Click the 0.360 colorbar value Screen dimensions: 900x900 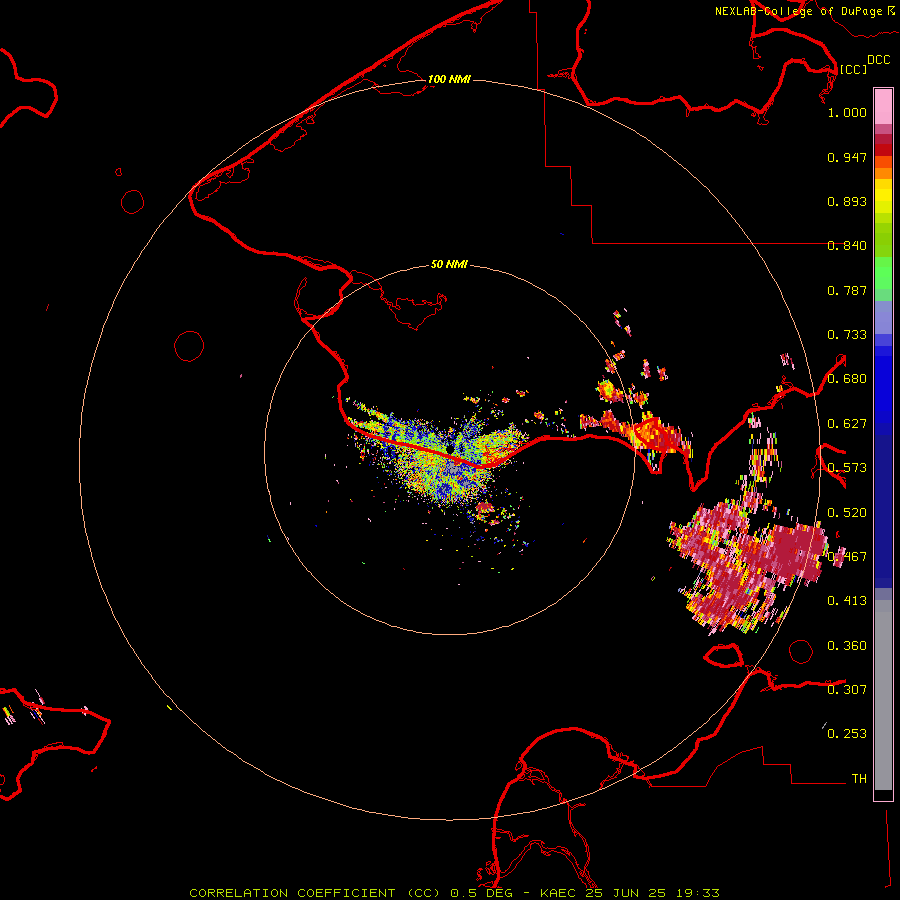(x=847, y=646)
